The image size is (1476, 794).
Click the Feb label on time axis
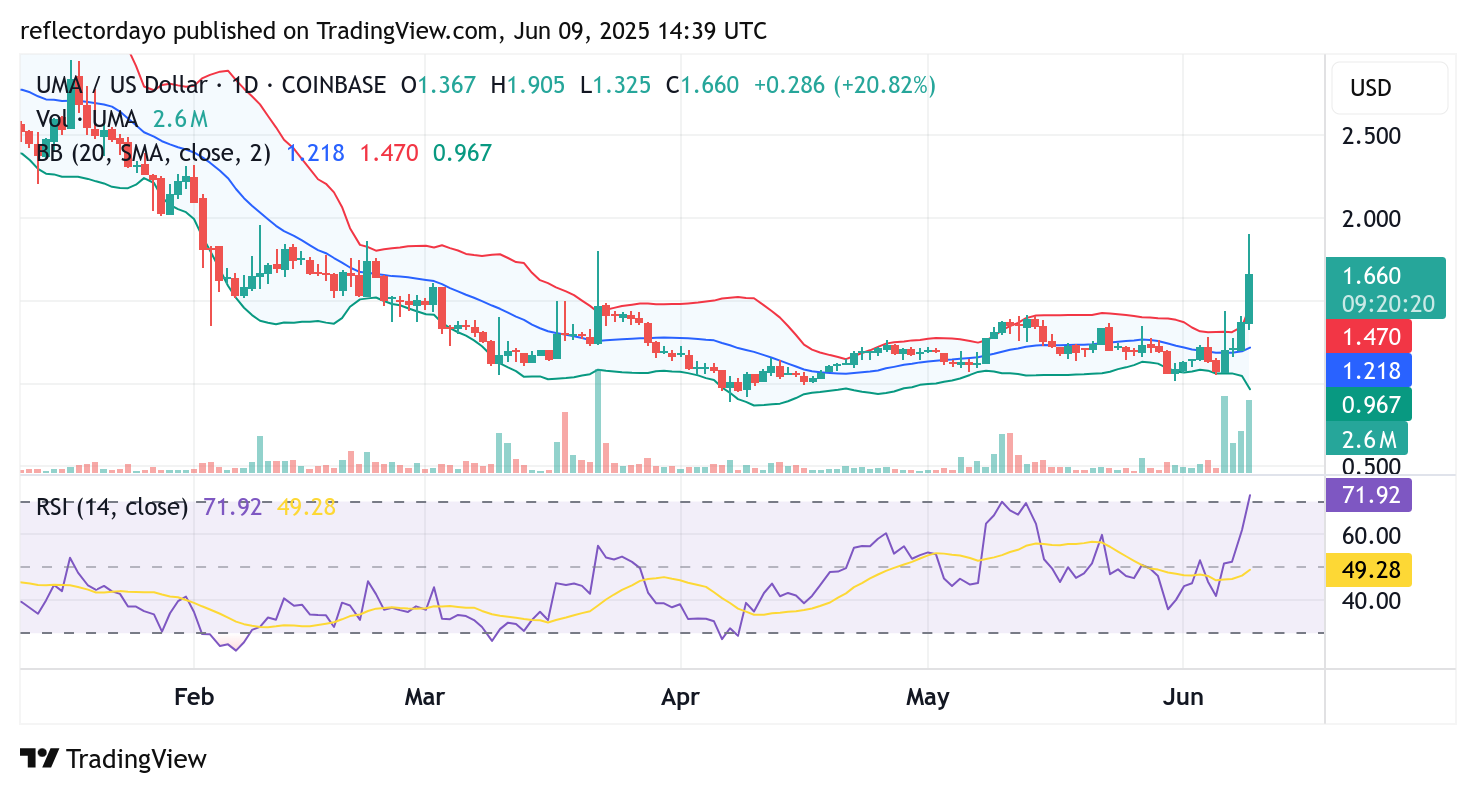point(194,697)
